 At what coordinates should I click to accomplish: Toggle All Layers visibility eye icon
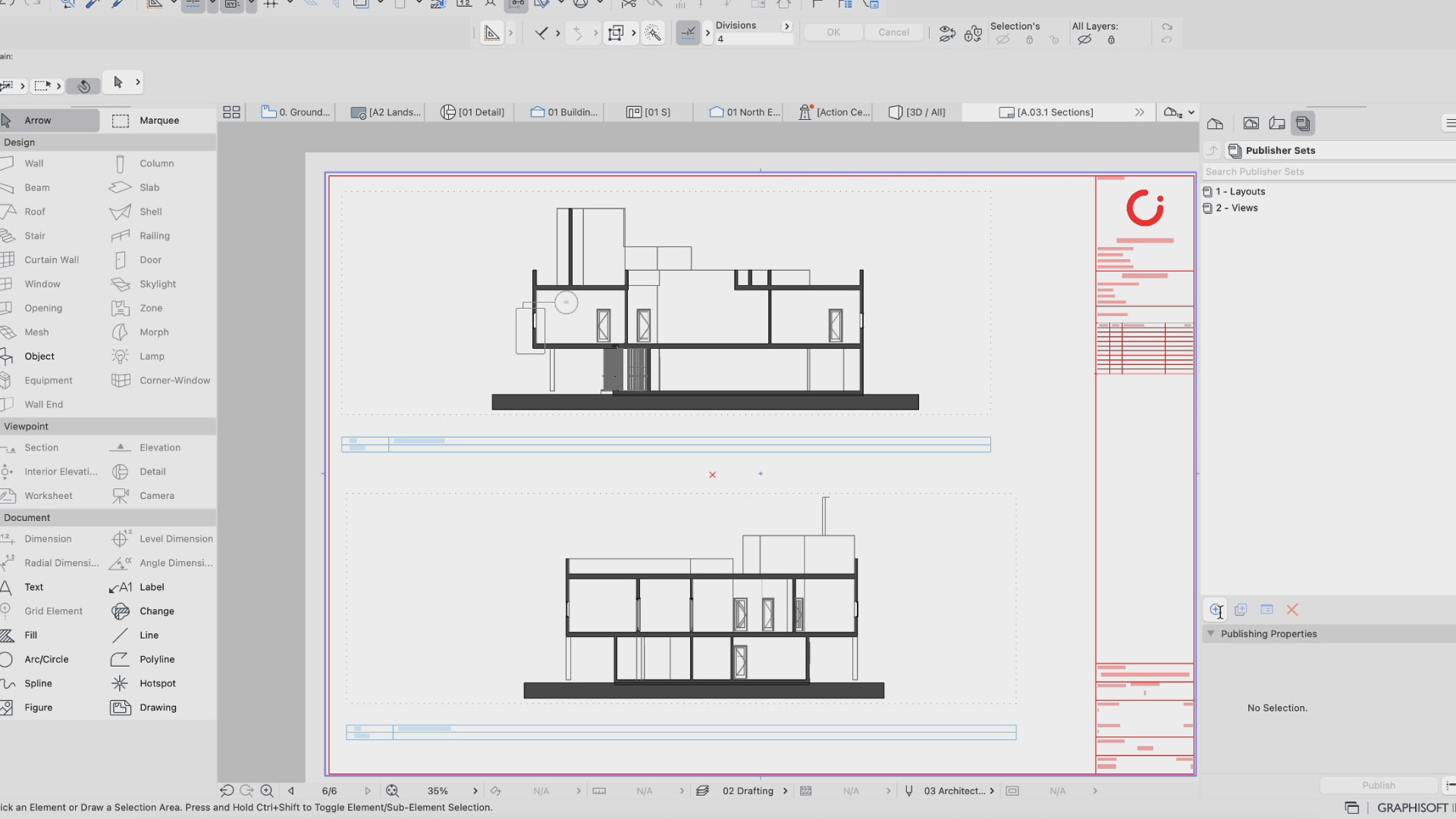(1085, 40)
